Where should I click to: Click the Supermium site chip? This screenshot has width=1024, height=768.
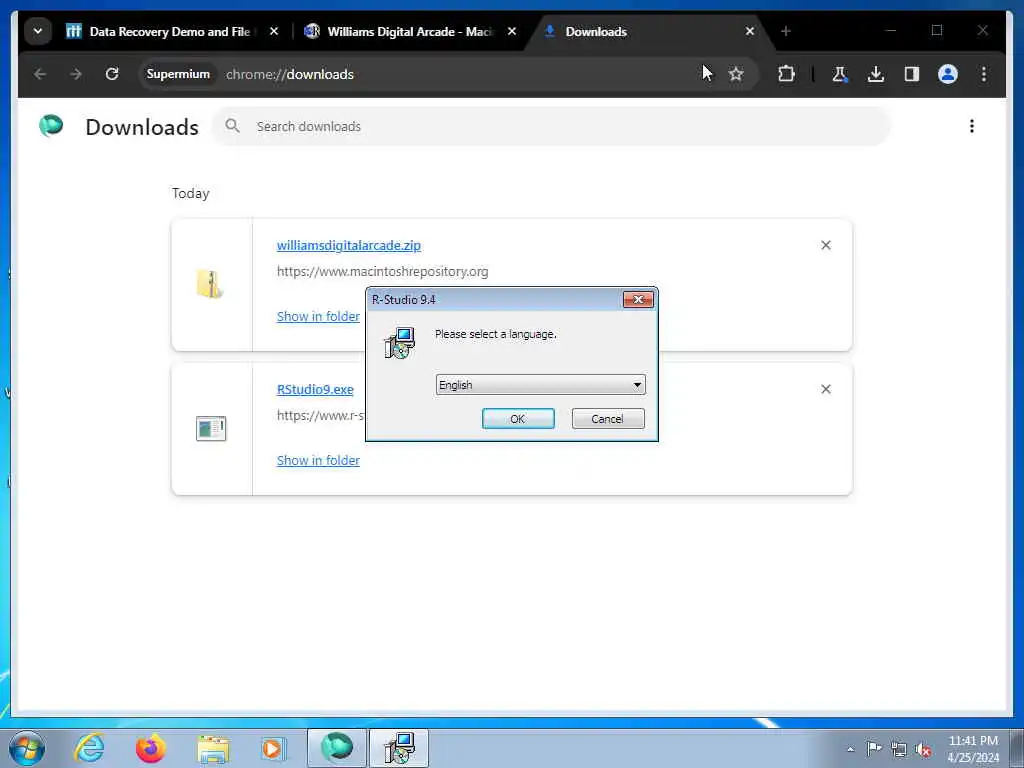click(178, 74)
